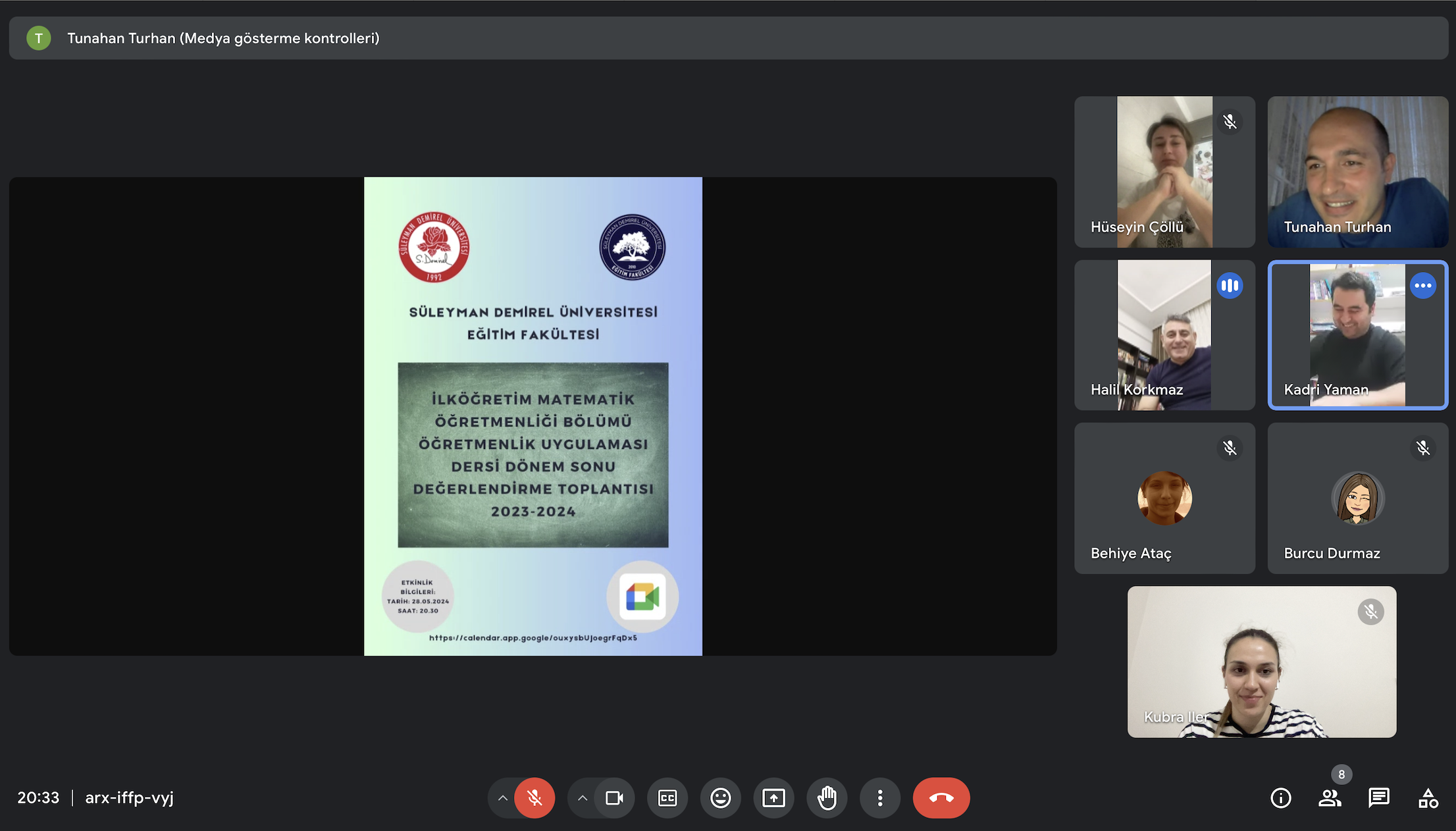Image resolution: width=1456 pixels, height=831 pixels.
Task: Select Kubra Iler's video tile
Action: (x=1261, y=662)
